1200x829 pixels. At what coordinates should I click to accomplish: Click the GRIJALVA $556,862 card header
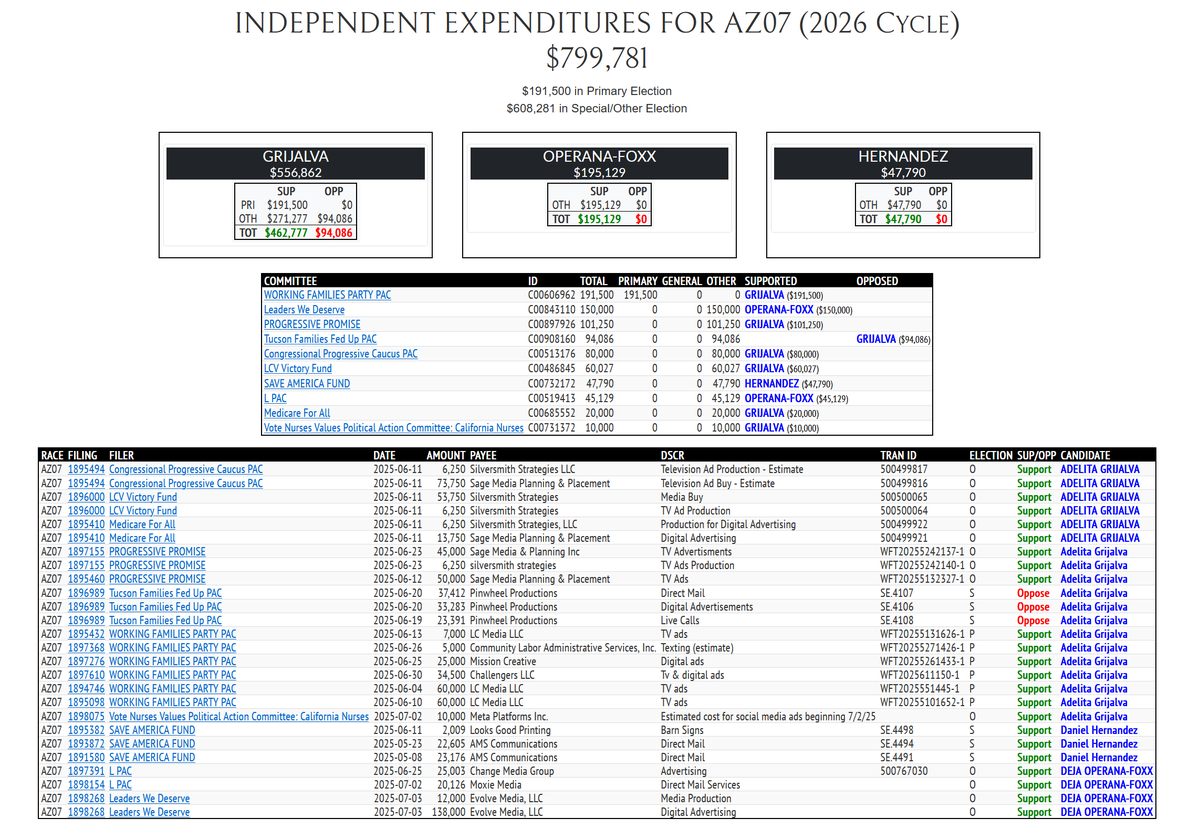(x=294, y=164)
